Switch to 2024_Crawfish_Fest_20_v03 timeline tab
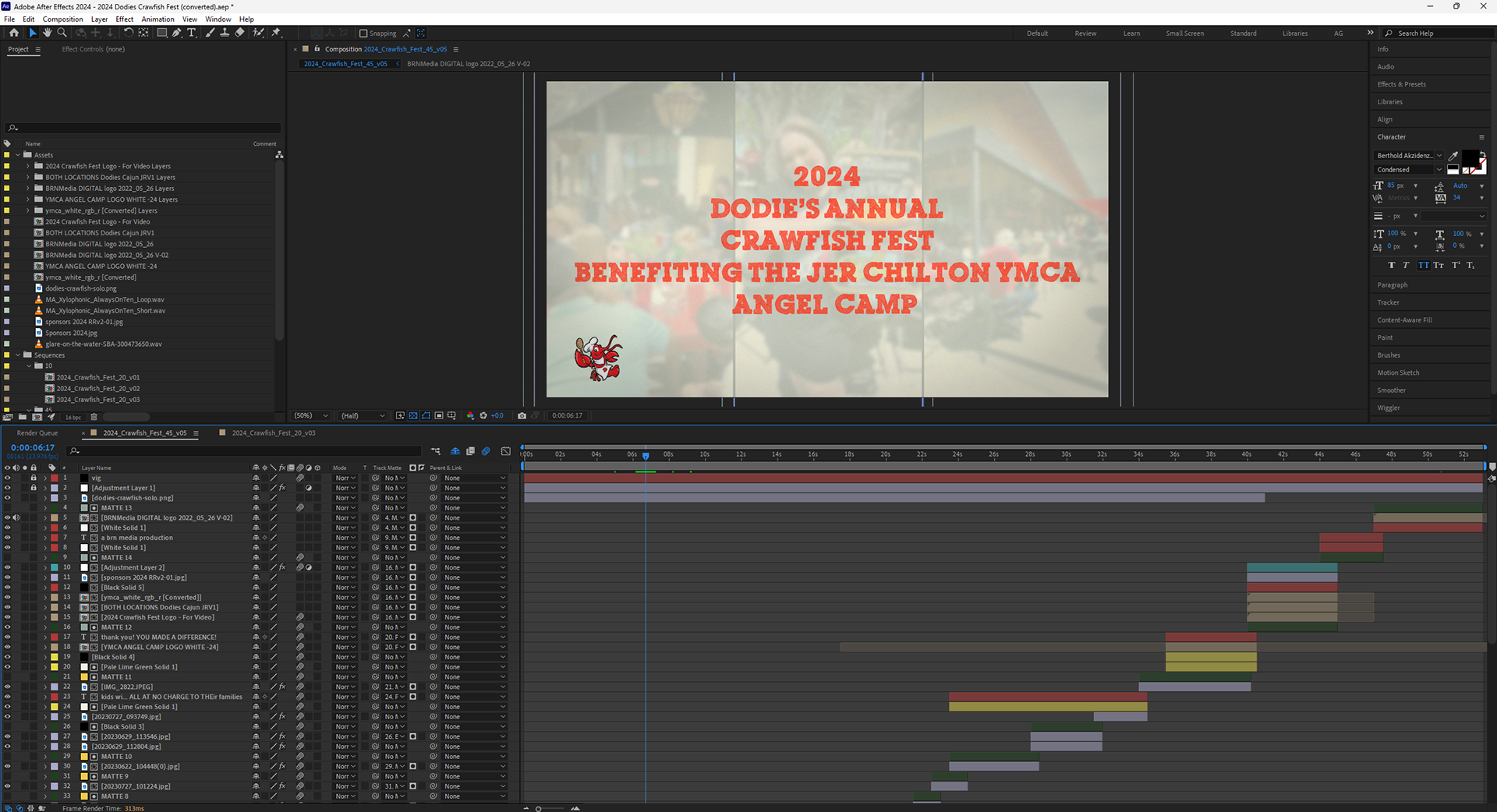The height and width of the screenshot is (812, 1497). coord(273,433)
